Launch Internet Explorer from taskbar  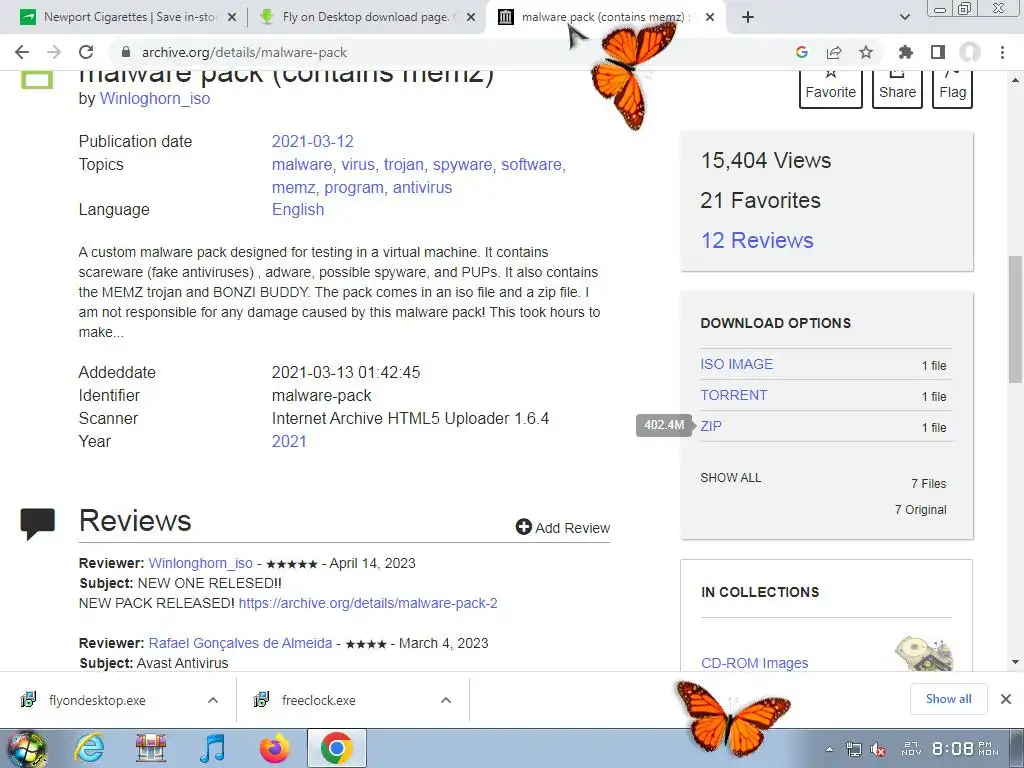(88, 748)
